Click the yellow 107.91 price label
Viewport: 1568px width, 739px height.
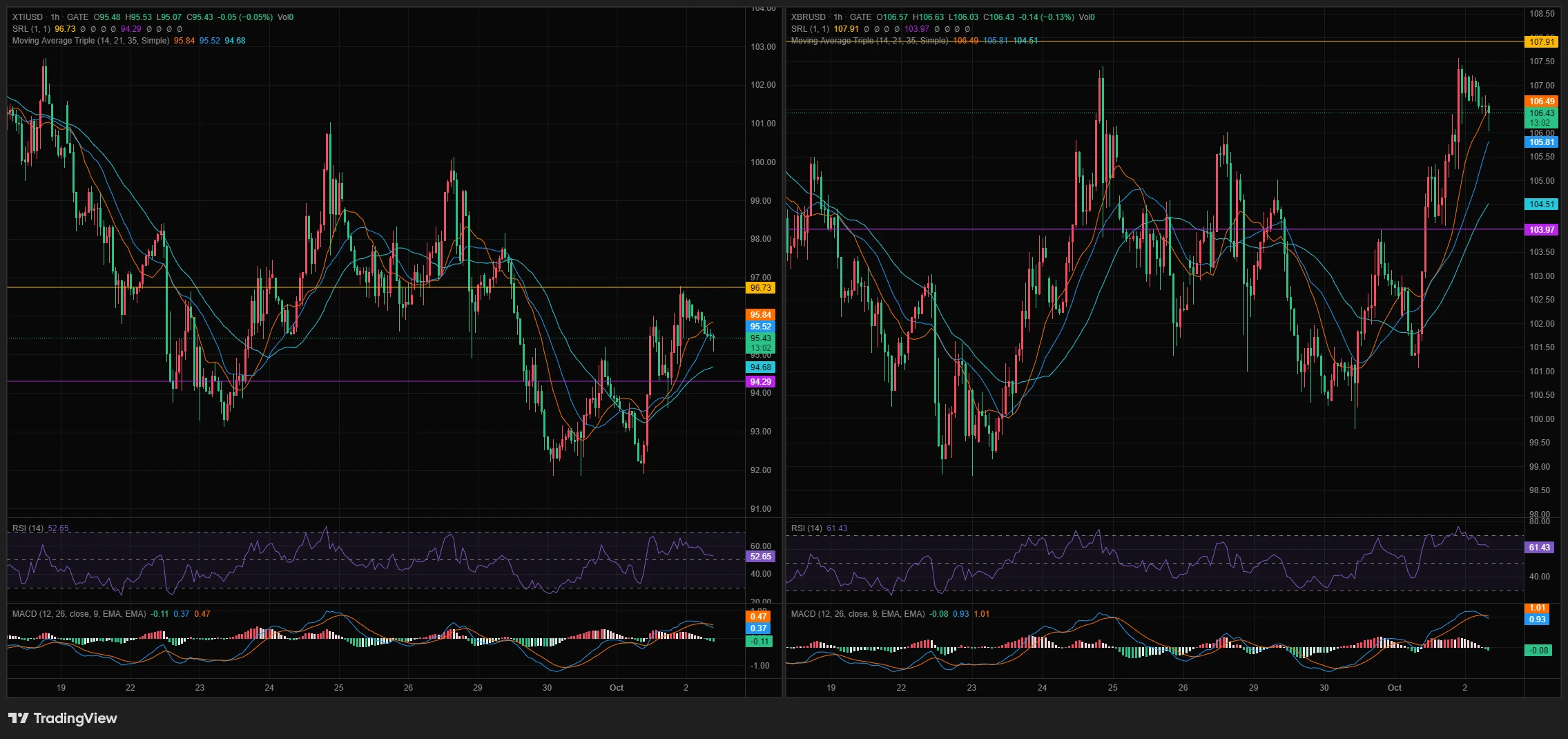click(1542, 42)
